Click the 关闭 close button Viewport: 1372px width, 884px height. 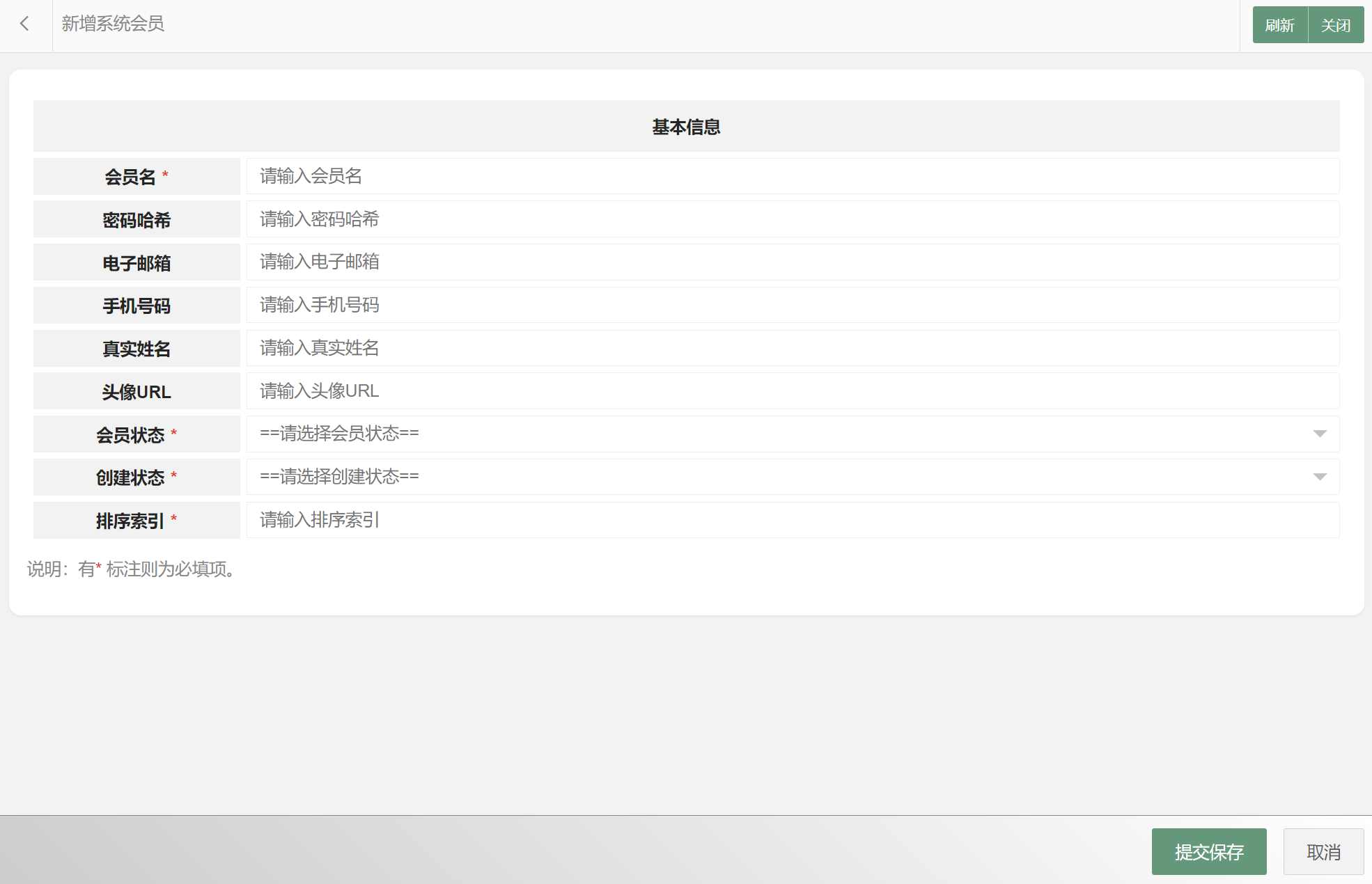tap(1336, 25)
